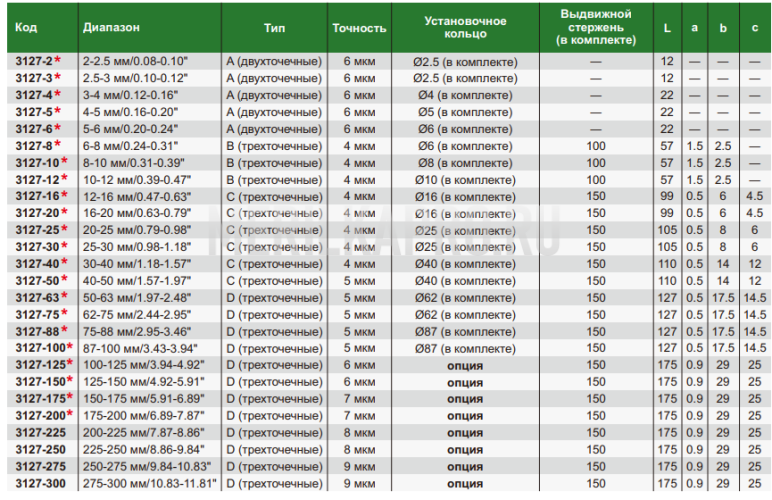This screenshot has height=500, width=772.
Task: Click the Точность column header
Action: [x=359, y=28]
